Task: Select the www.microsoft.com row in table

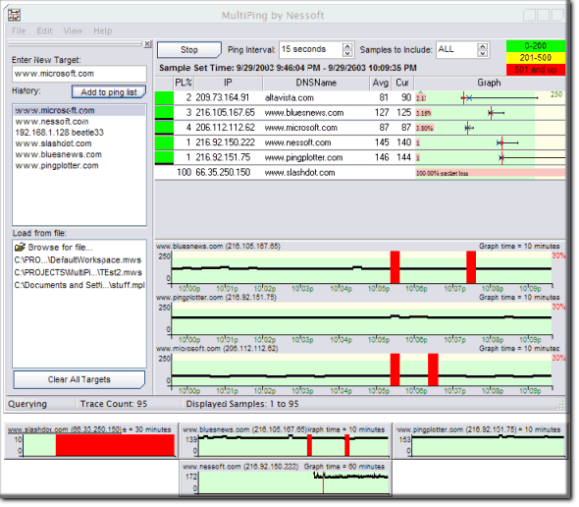Action: tap(360, 128)
